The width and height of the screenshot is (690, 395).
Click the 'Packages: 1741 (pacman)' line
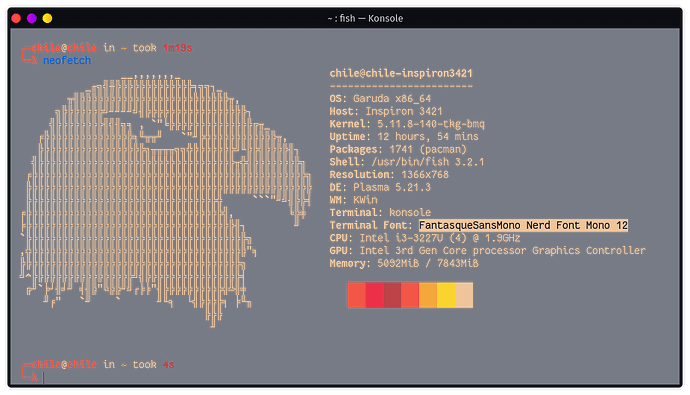[398, 149]
